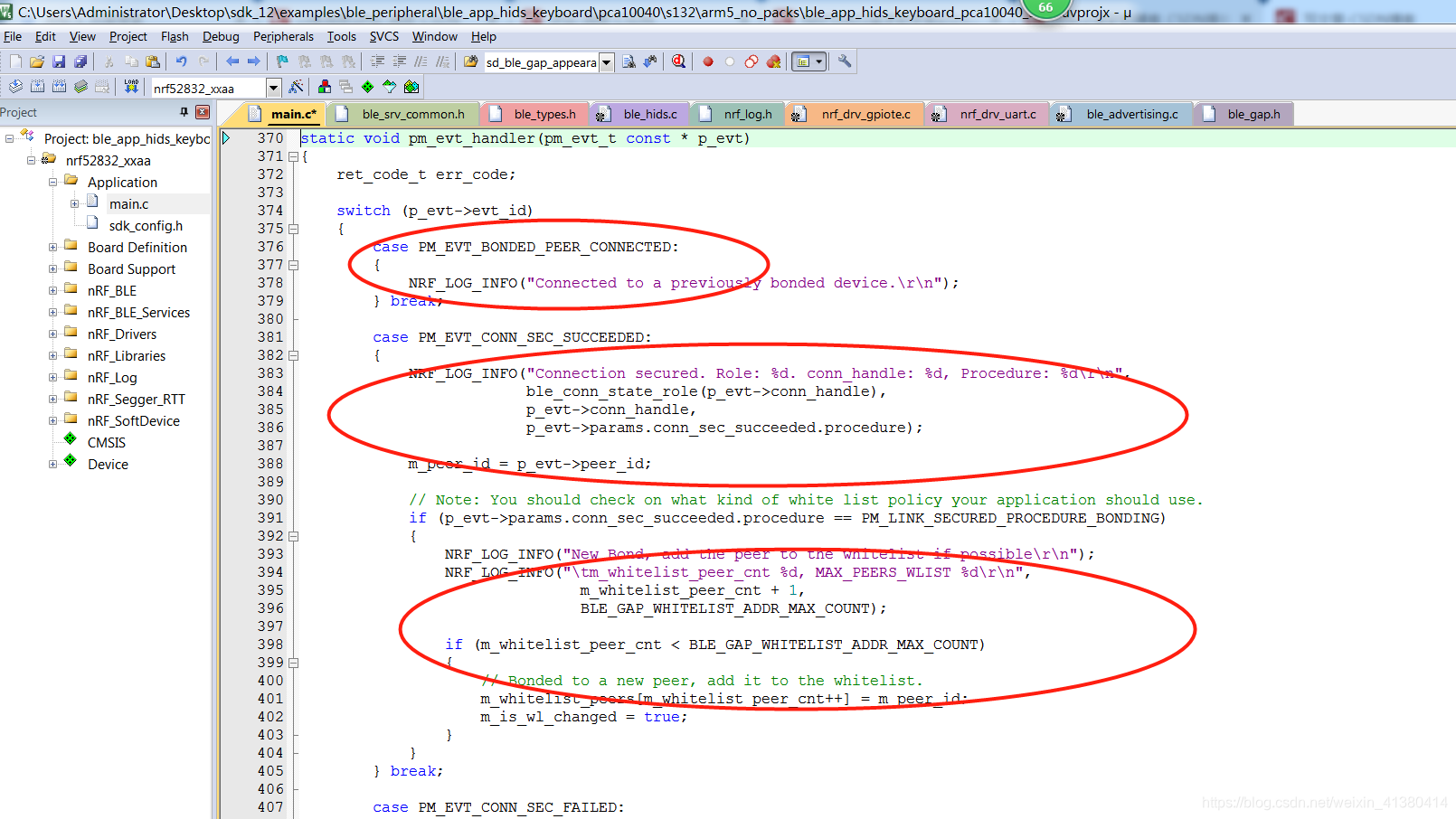Pin the Project panel with the pushpin
The image size is (1456, 819).
pyautogui.click(x=184, y=112)
